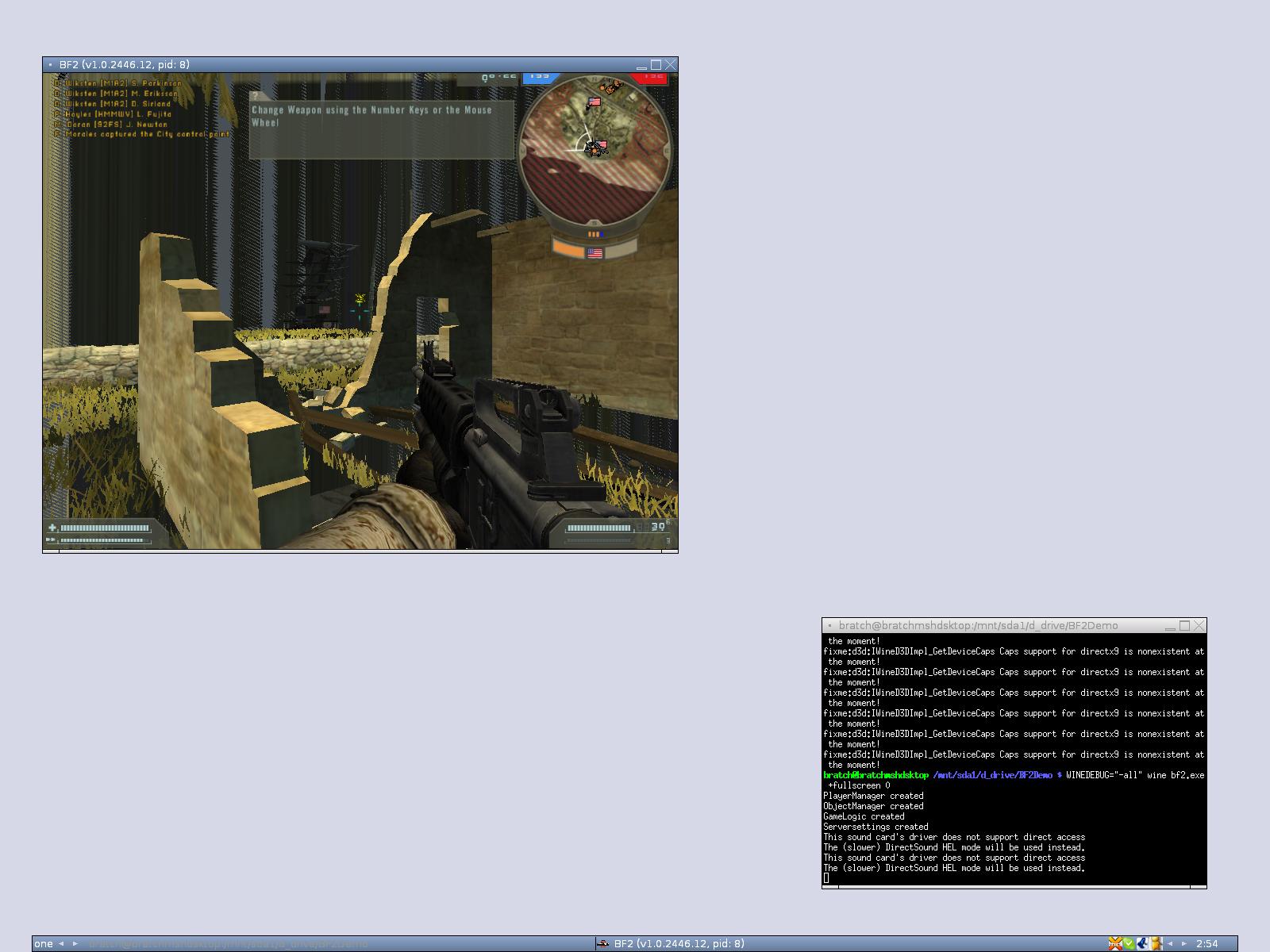The image size is (1270, 952).
Task: Minimize the terminal window
Action: click(x=1170, y=626)
